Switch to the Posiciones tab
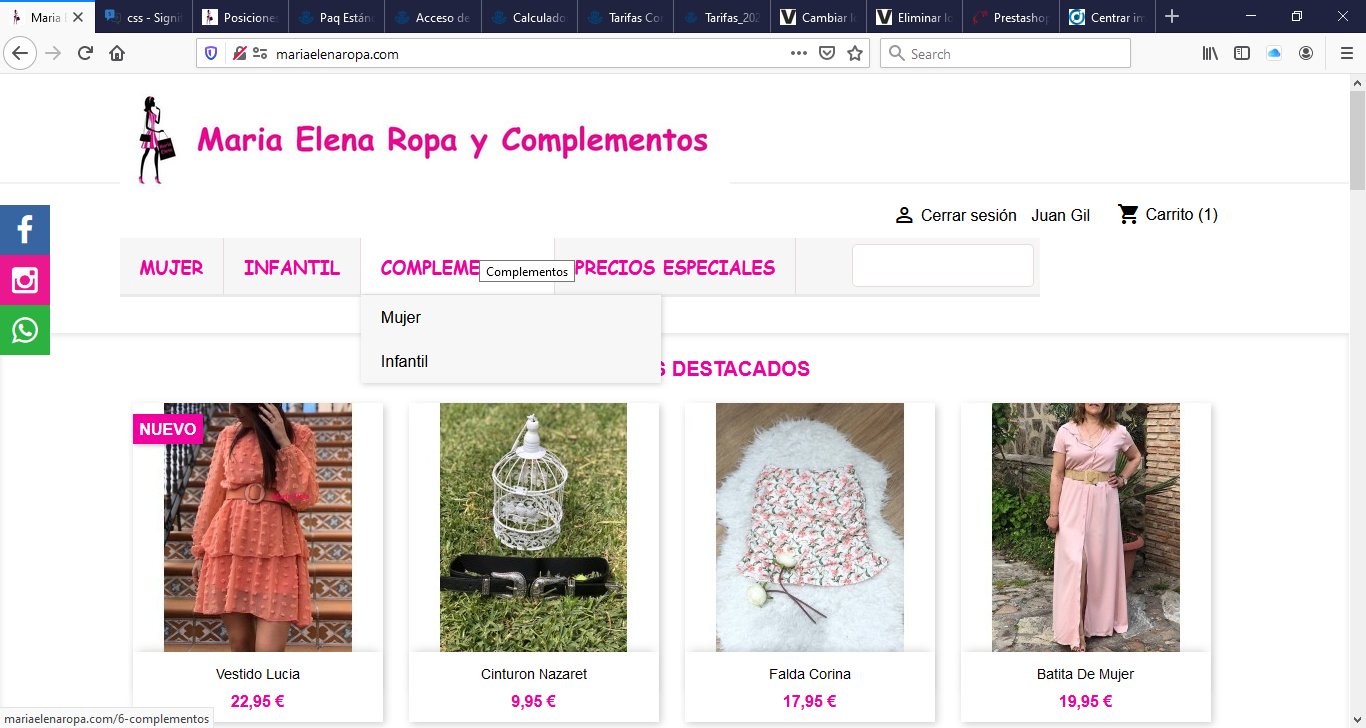 pos(240,17)
